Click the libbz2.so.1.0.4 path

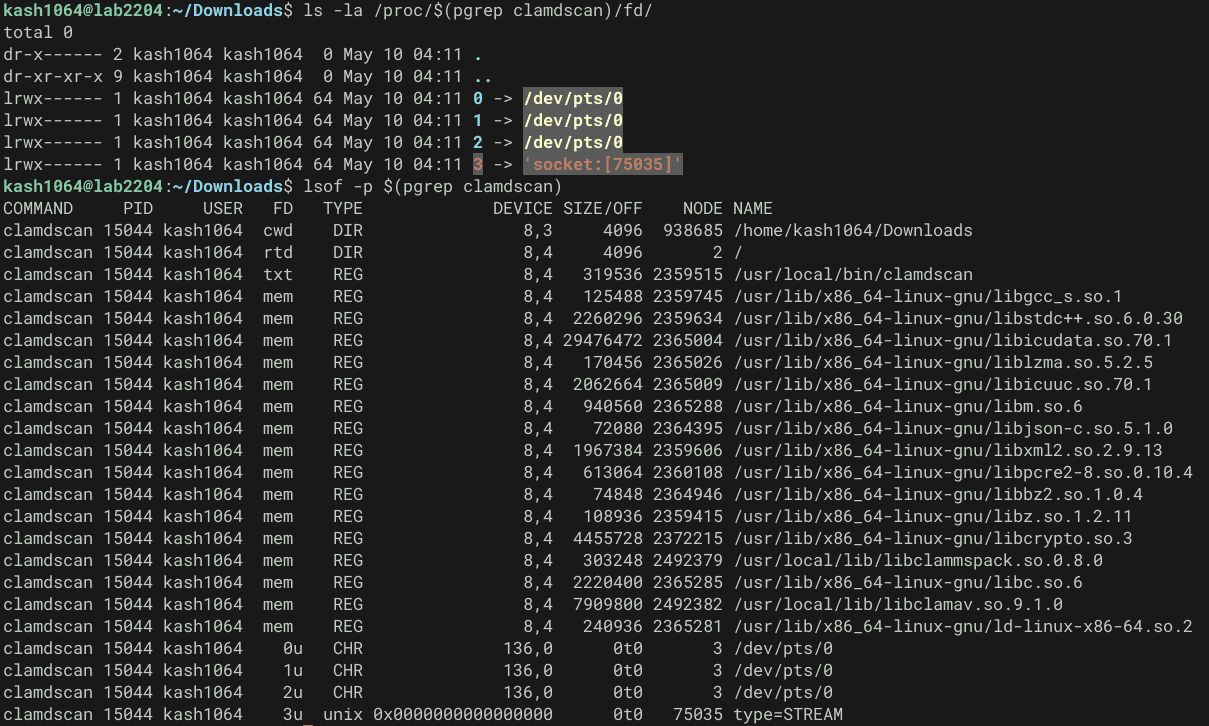(938, 494)
